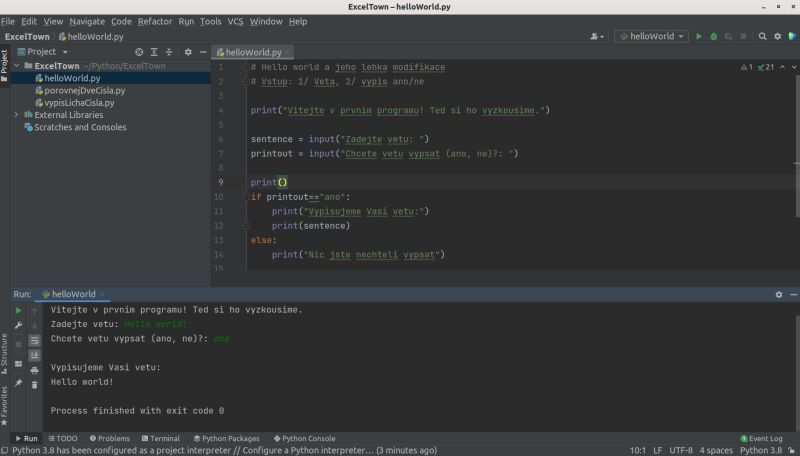The width and height of the screenshot is (800, 456).
Task: Click Collapse All icon in Project panel
Action: (x=169, y=52)
